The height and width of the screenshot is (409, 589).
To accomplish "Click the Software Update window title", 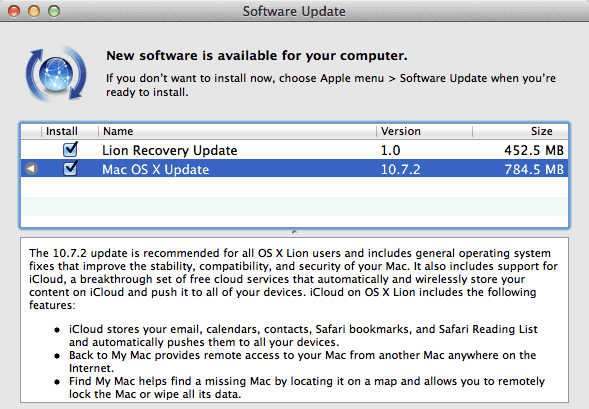I will point(294,11).
